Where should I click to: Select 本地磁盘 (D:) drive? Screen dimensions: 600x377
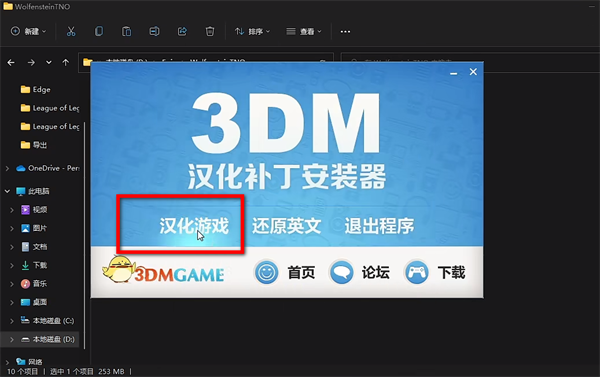pos(47,339)
